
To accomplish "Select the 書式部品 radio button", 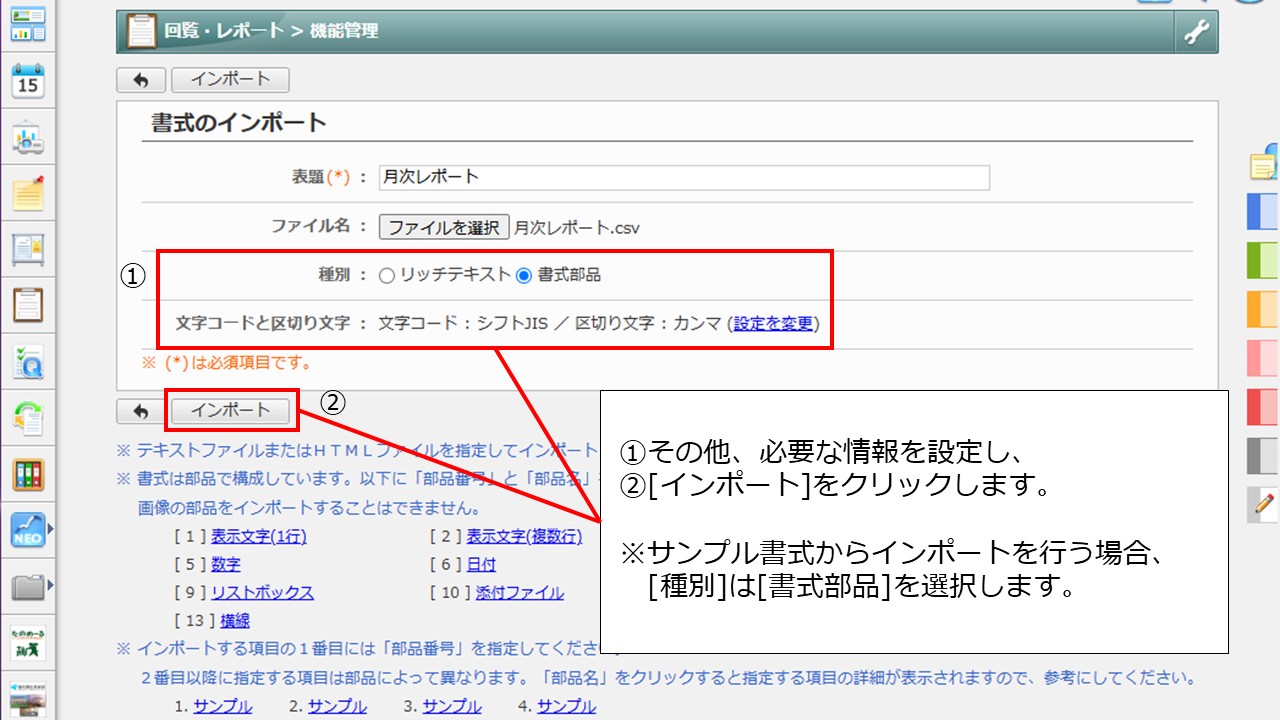I will [524, 276].
